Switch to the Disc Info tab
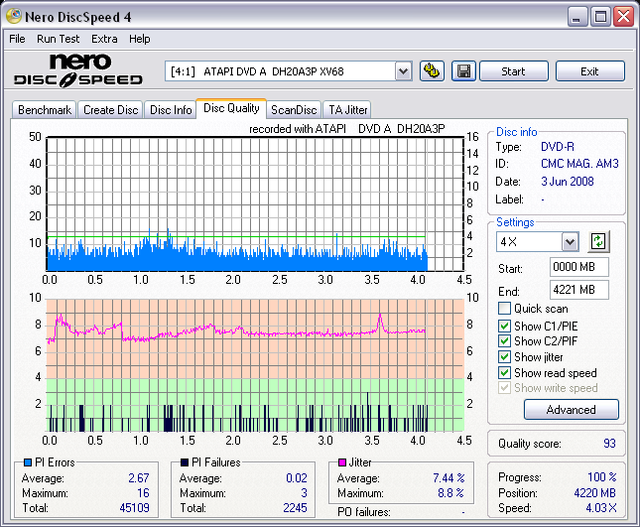Screen dimensions: 640x527 tap(171, 110)
